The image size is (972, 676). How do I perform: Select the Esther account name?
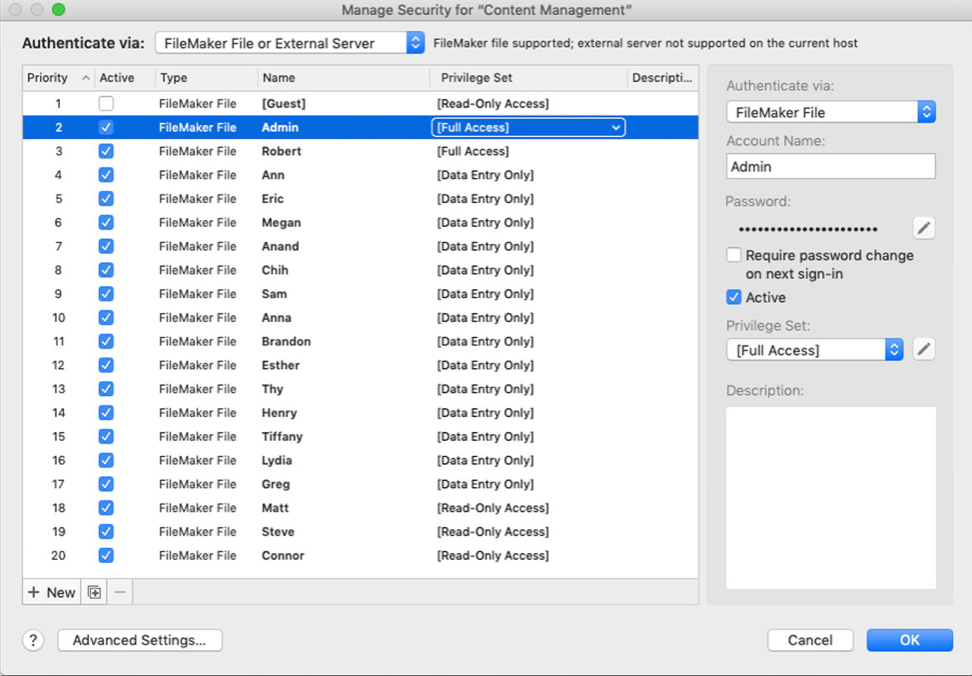click(281, 365)
